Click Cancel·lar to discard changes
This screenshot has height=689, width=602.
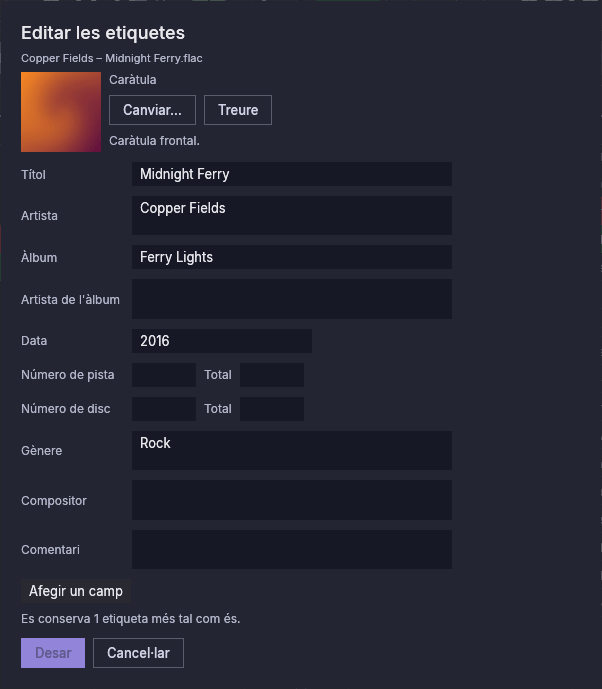point(138,653)
